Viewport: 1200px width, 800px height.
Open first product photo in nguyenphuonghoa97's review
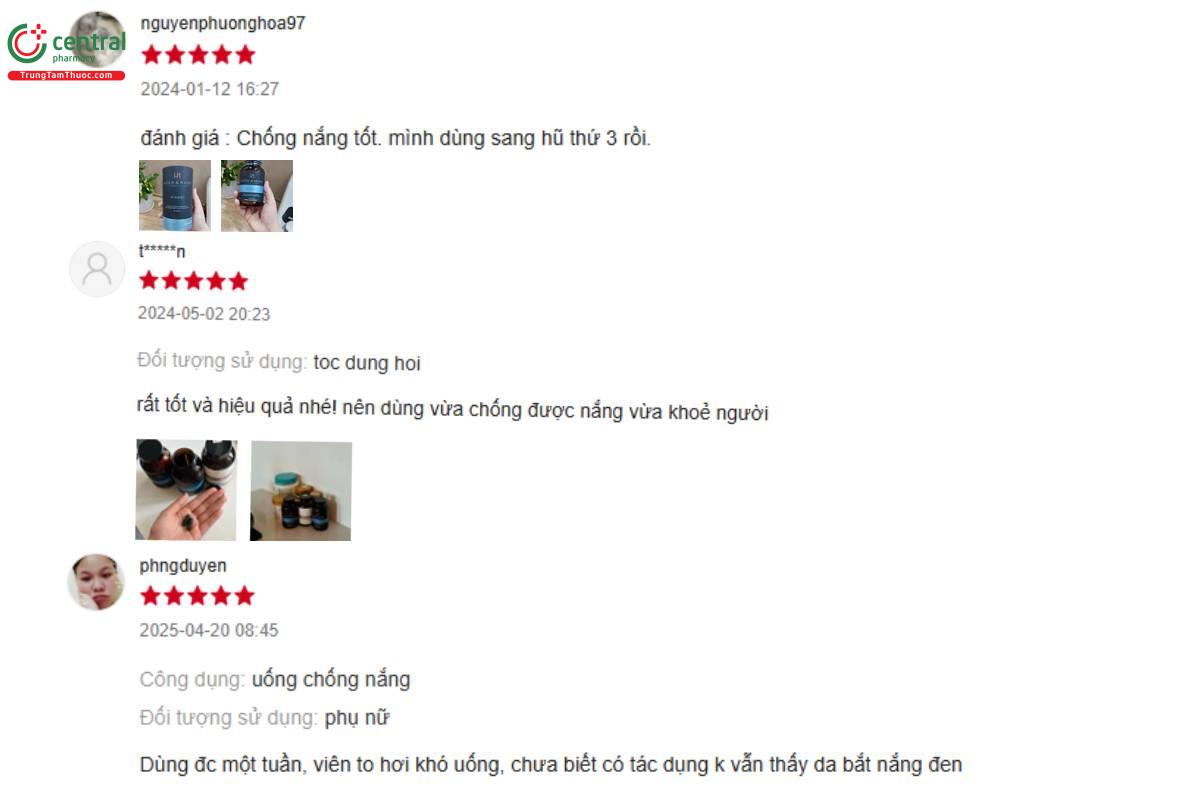[x=175, y=196]
